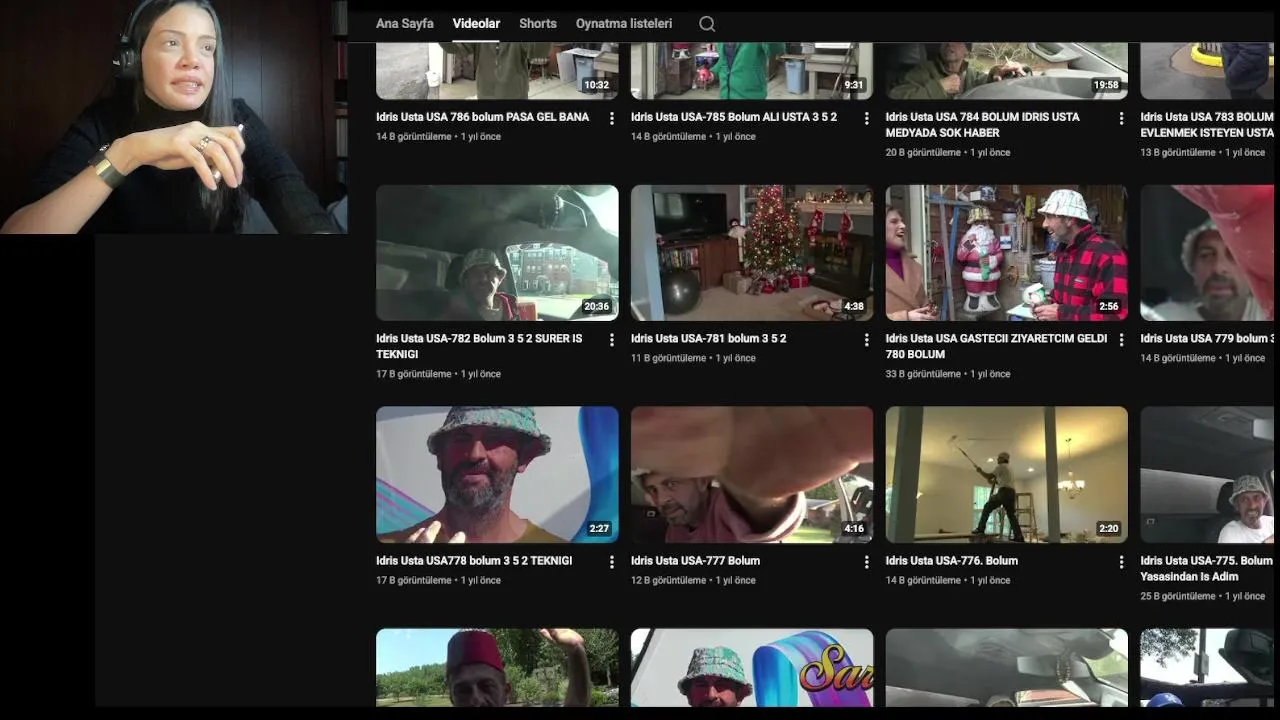Screen dimensions: 1280x720
Task: Open title USA-782 Bolum 3 5 2 SURER IS TEKNIGI
Action: pos(479,346)
